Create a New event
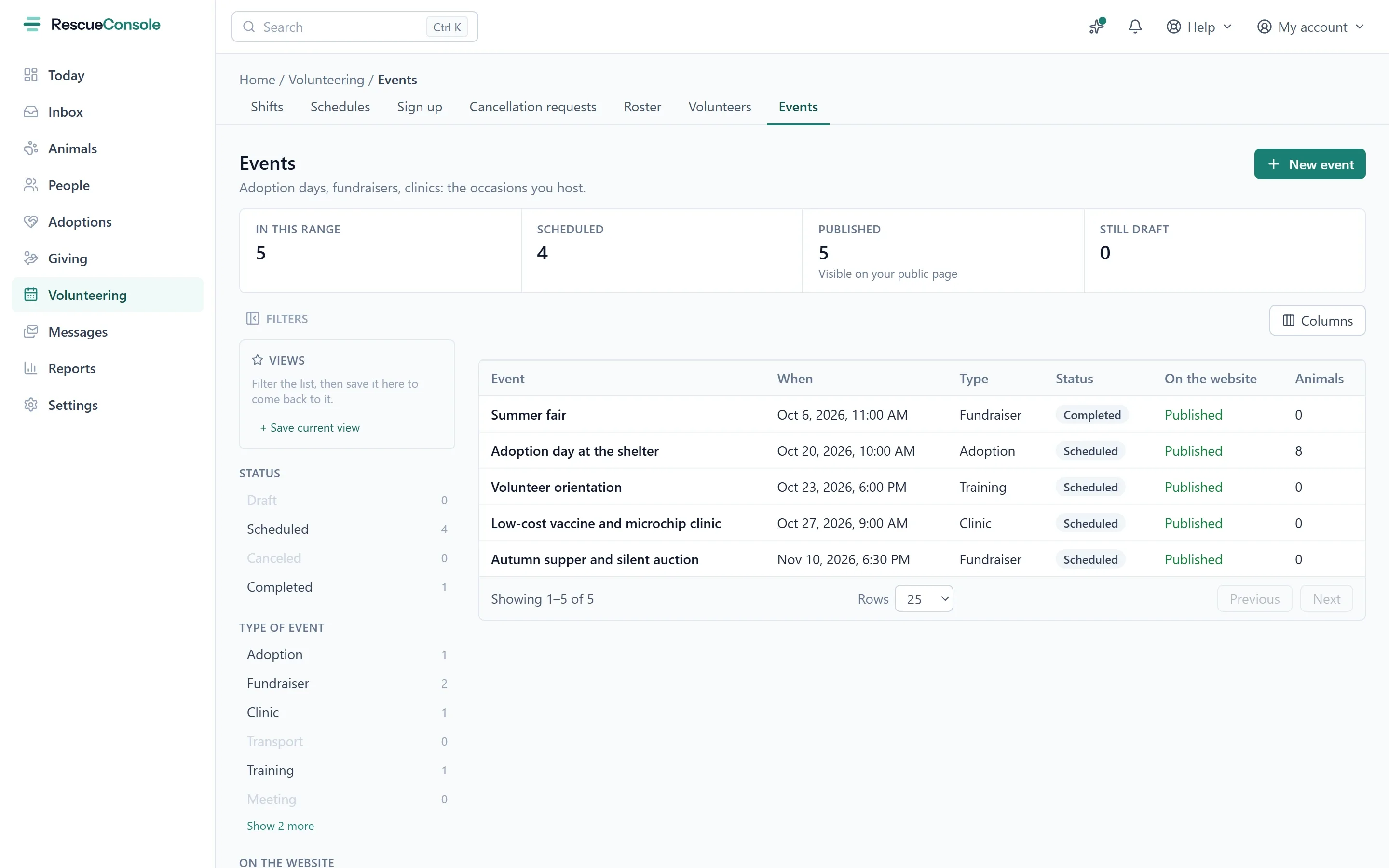1389x868 pixels. tap(1309, 164)
